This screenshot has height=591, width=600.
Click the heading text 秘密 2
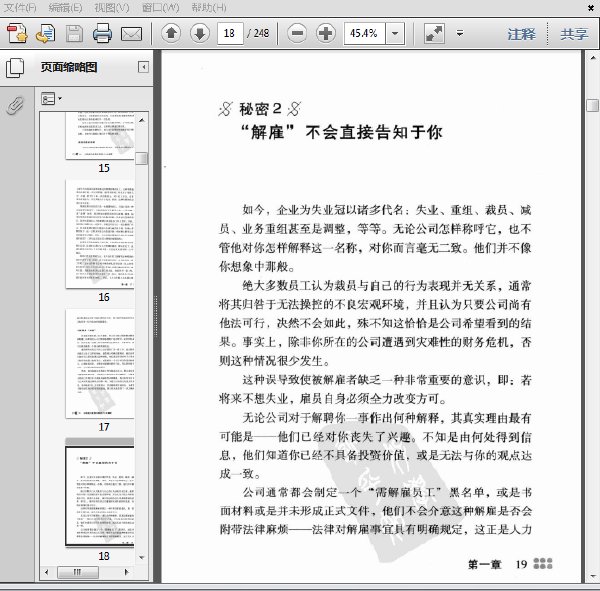pos(261,109)
